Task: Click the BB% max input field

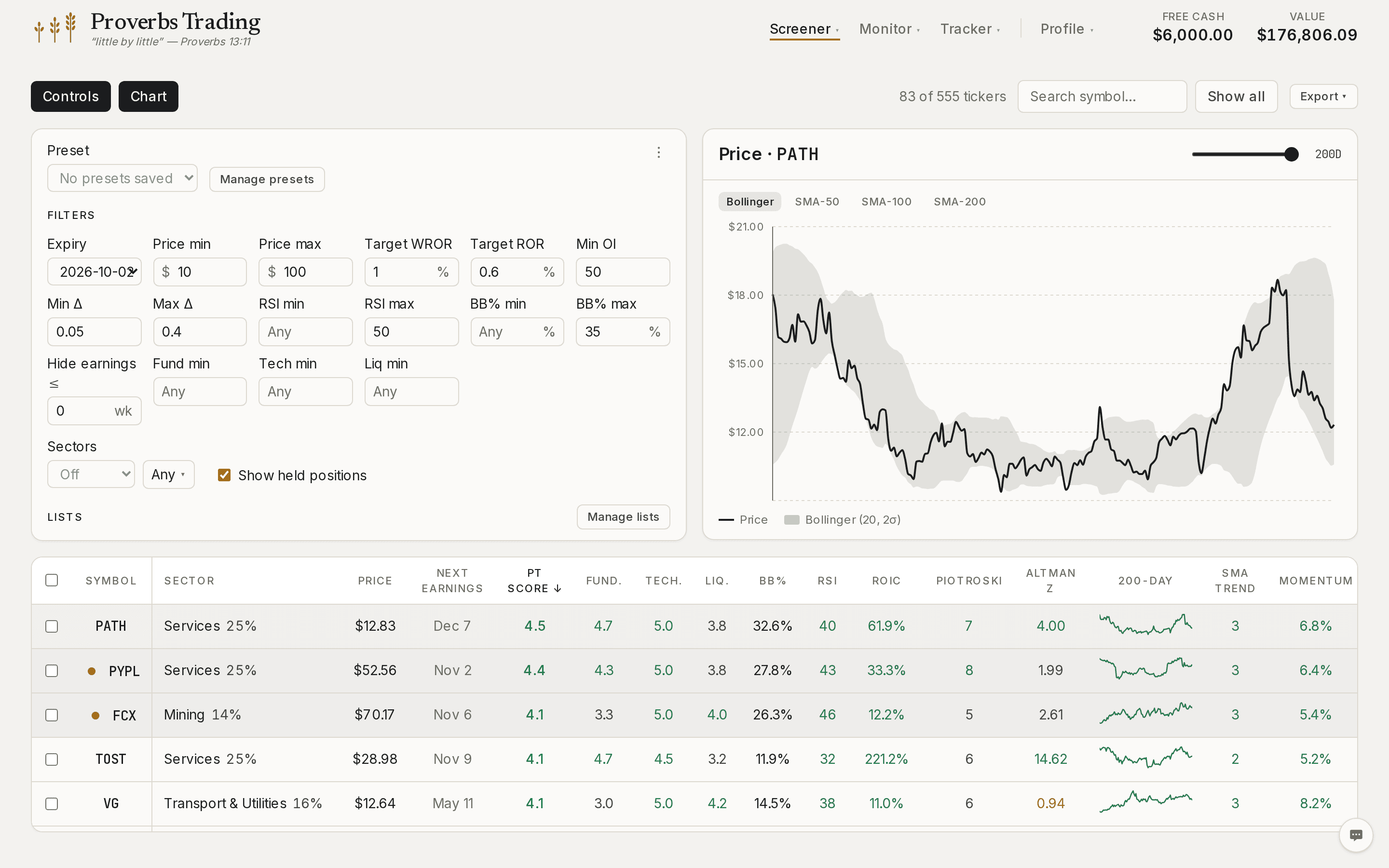Action: click(x=623, y=331)
